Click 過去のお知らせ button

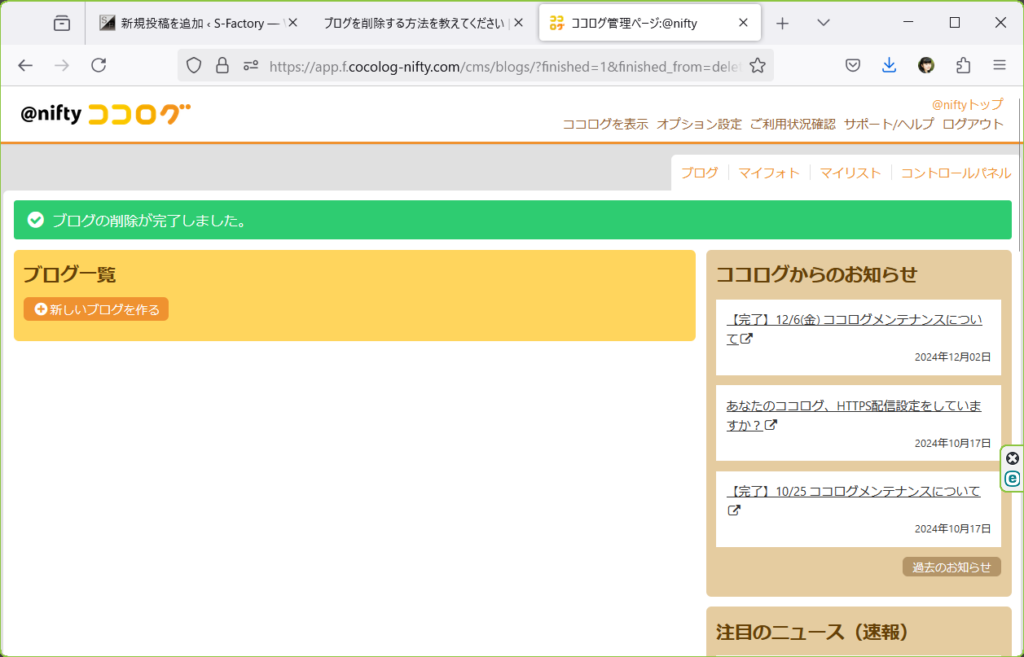pyautogui.click(x=952, y=567)
